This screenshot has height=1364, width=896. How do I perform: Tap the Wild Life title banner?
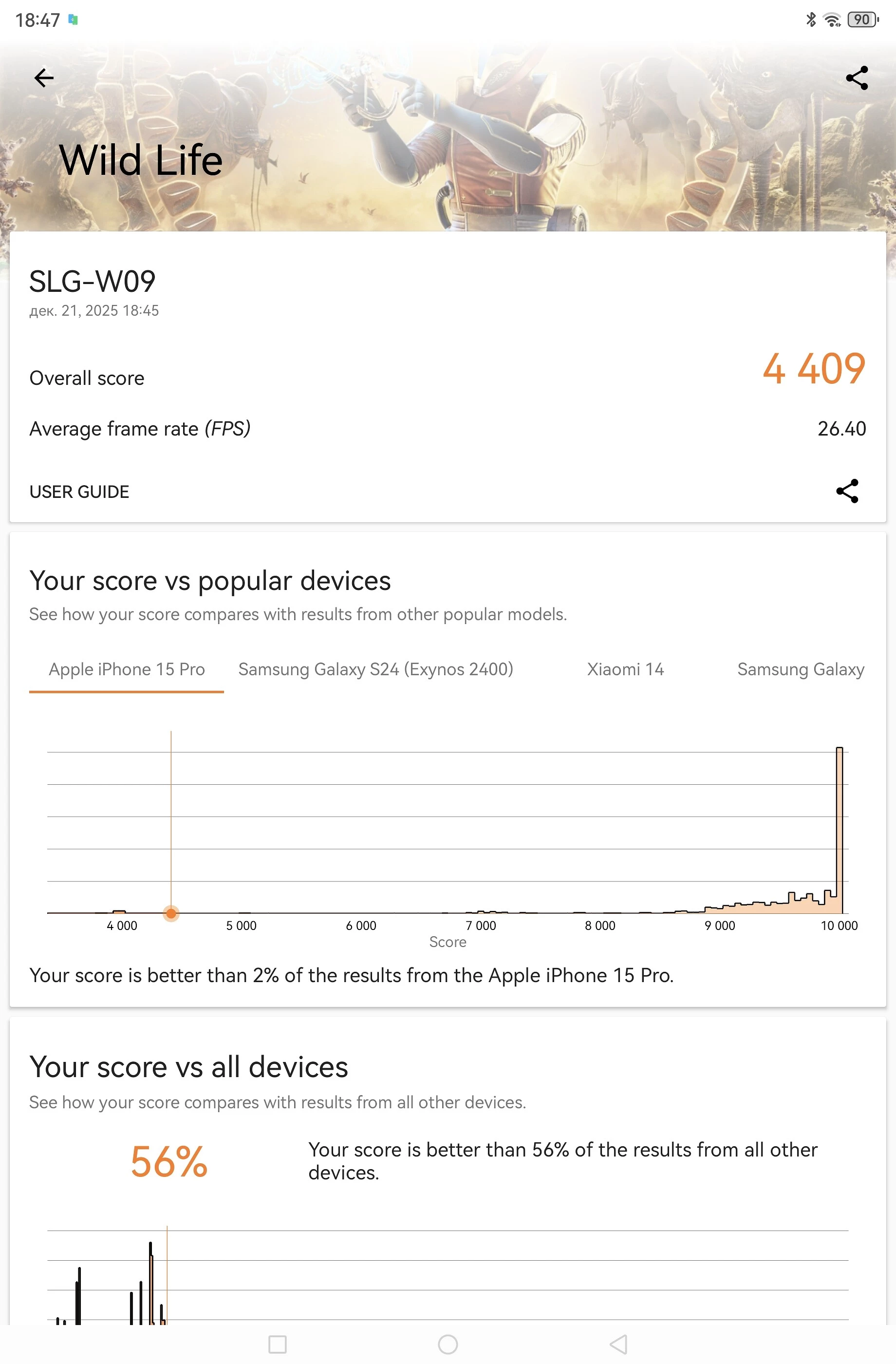141,160
